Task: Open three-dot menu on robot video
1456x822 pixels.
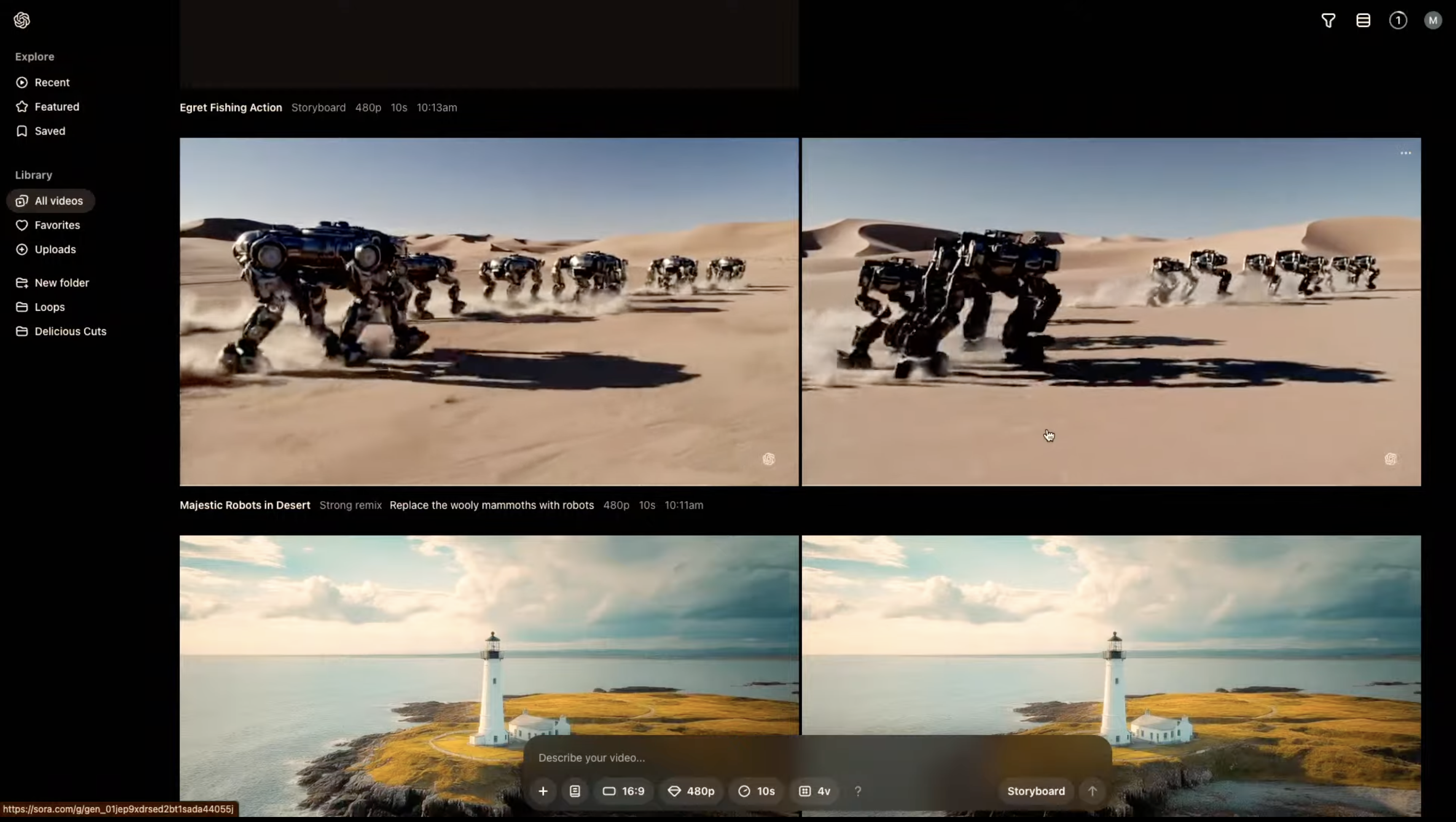Action: [1405, 153]
